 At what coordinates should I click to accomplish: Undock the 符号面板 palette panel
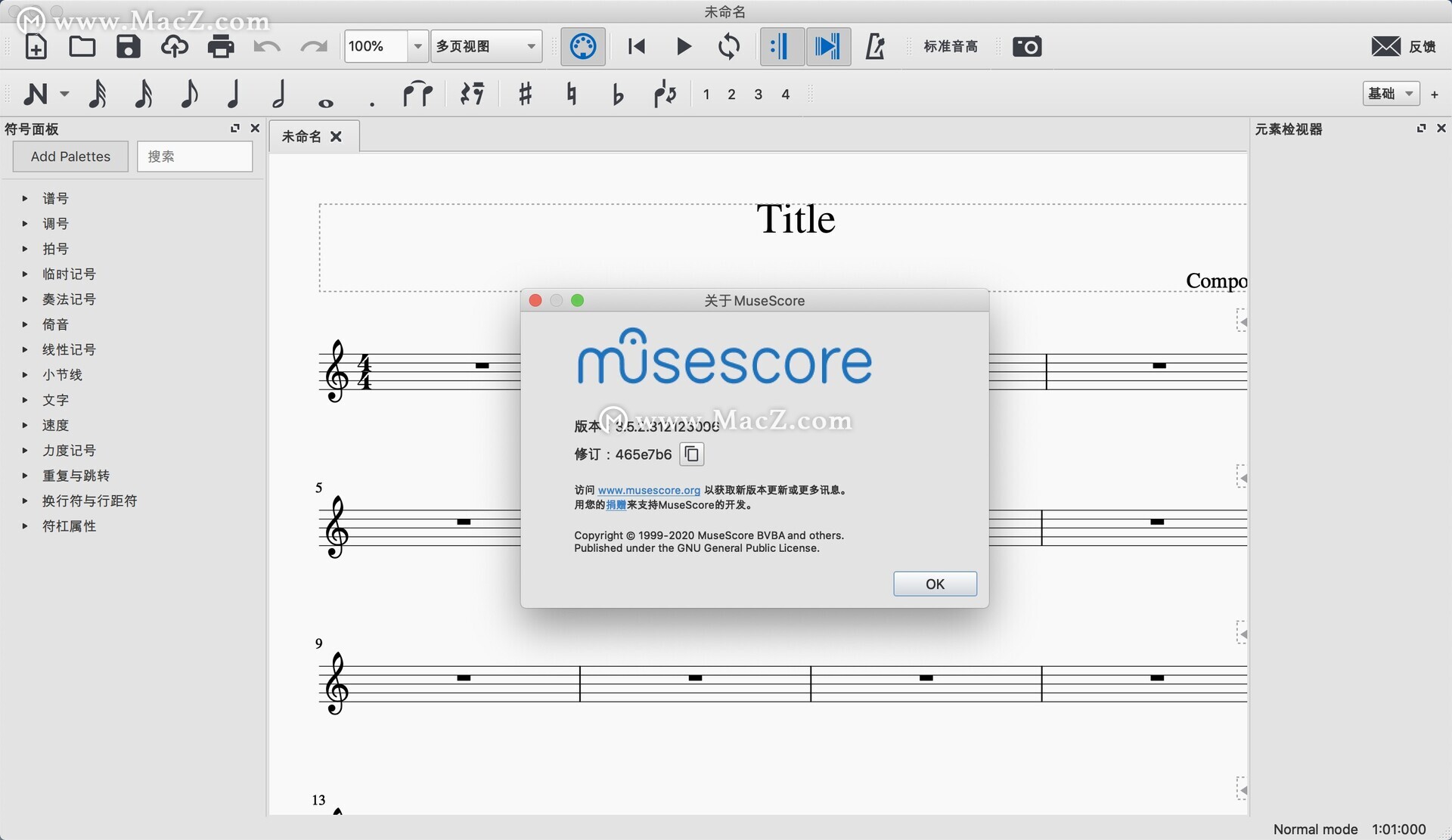(x=235, y=129)
